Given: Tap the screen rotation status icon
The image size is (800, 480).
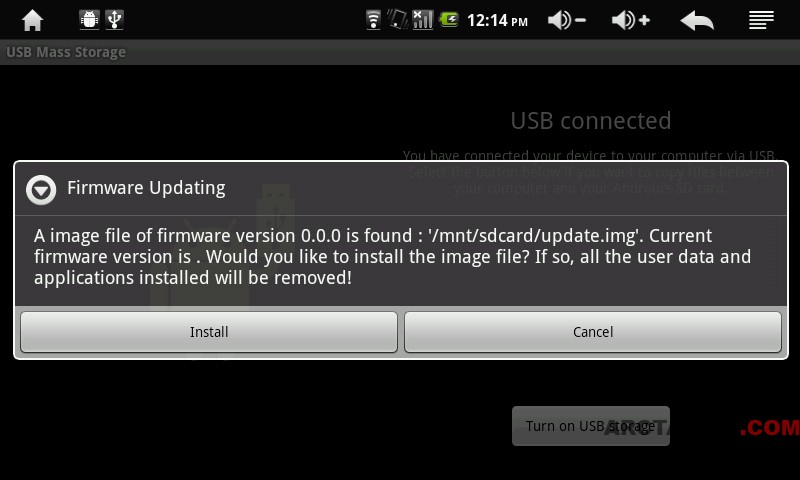Looking at the screenshot, I should coord(397,20).
